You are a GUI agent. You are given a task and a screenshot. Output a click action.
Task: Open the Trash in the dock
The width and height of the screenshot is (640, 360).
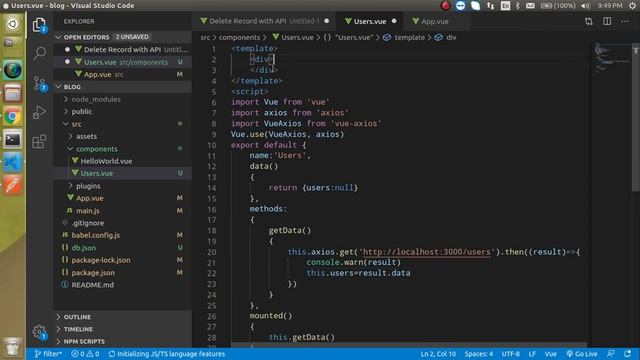tap(13, 346)
